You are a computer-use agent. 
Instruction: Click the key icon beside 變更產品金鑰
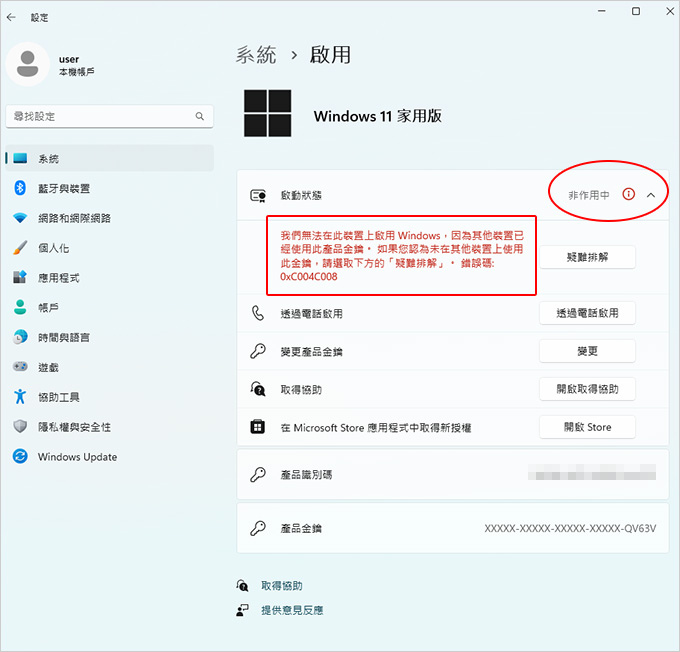258,351
